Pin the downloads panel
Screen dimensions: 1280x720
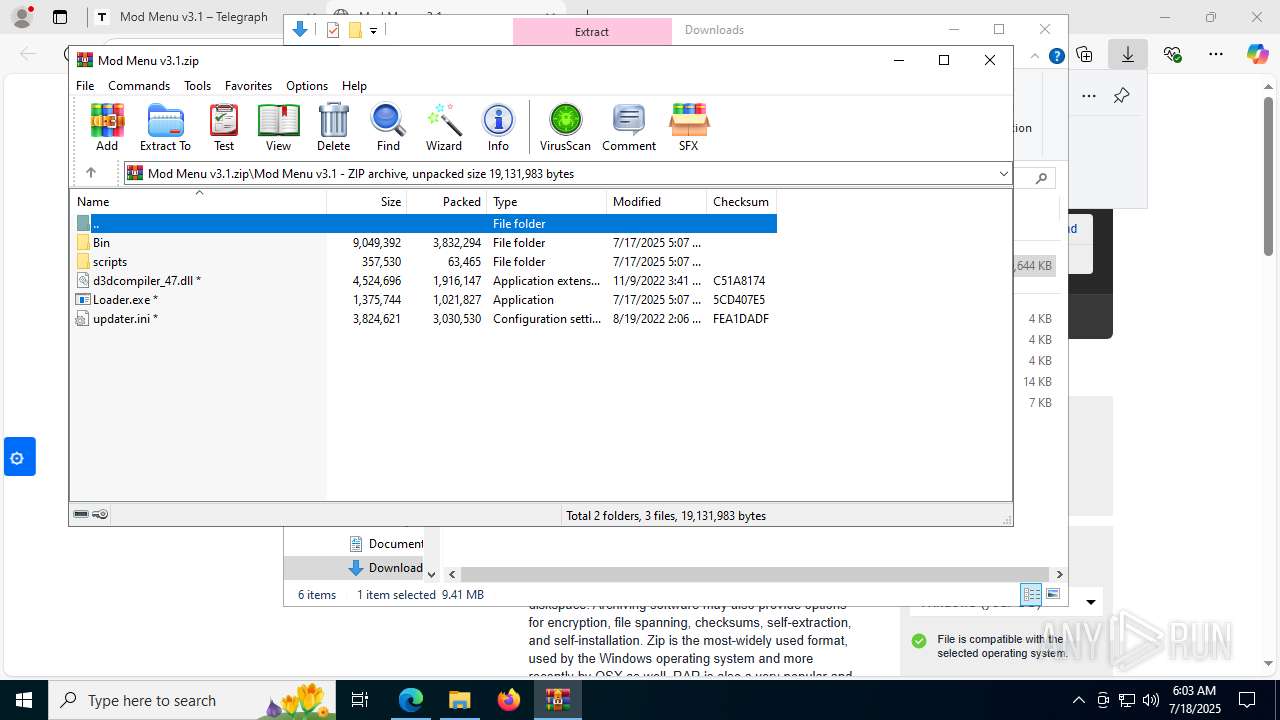(x=1121, y=96)
